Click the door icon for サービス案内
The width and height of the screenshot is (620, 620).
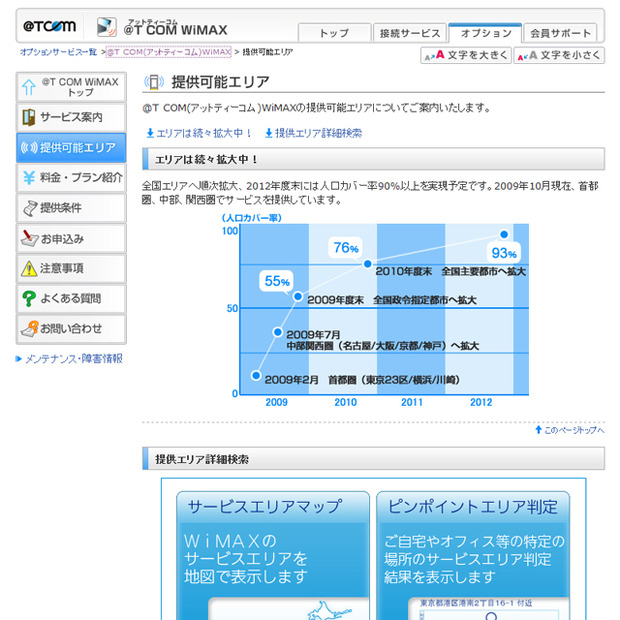point(29,117)
